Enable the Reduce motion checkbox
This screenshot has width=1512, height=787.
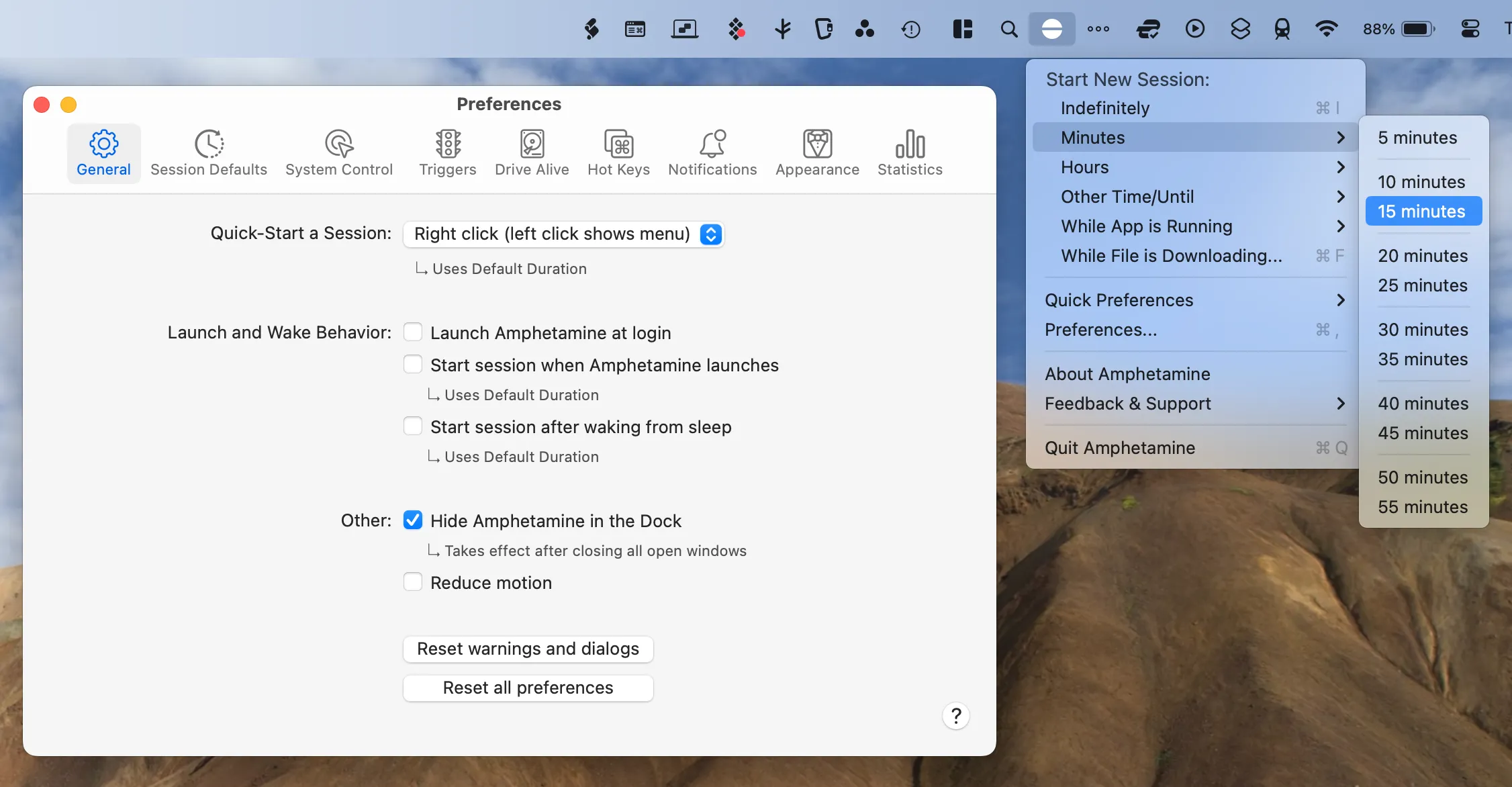[413, 582]
